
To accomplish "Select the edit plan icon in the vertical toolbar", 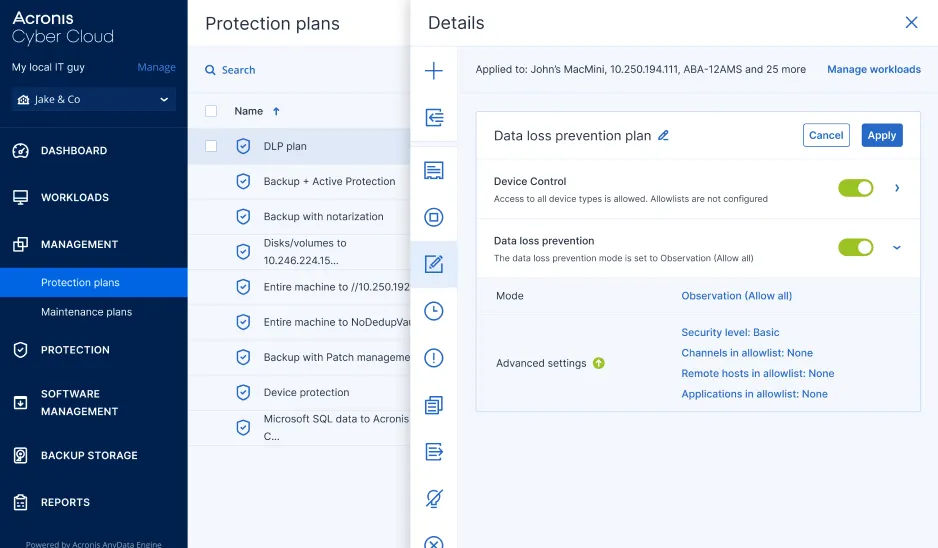I will [434, 265].
